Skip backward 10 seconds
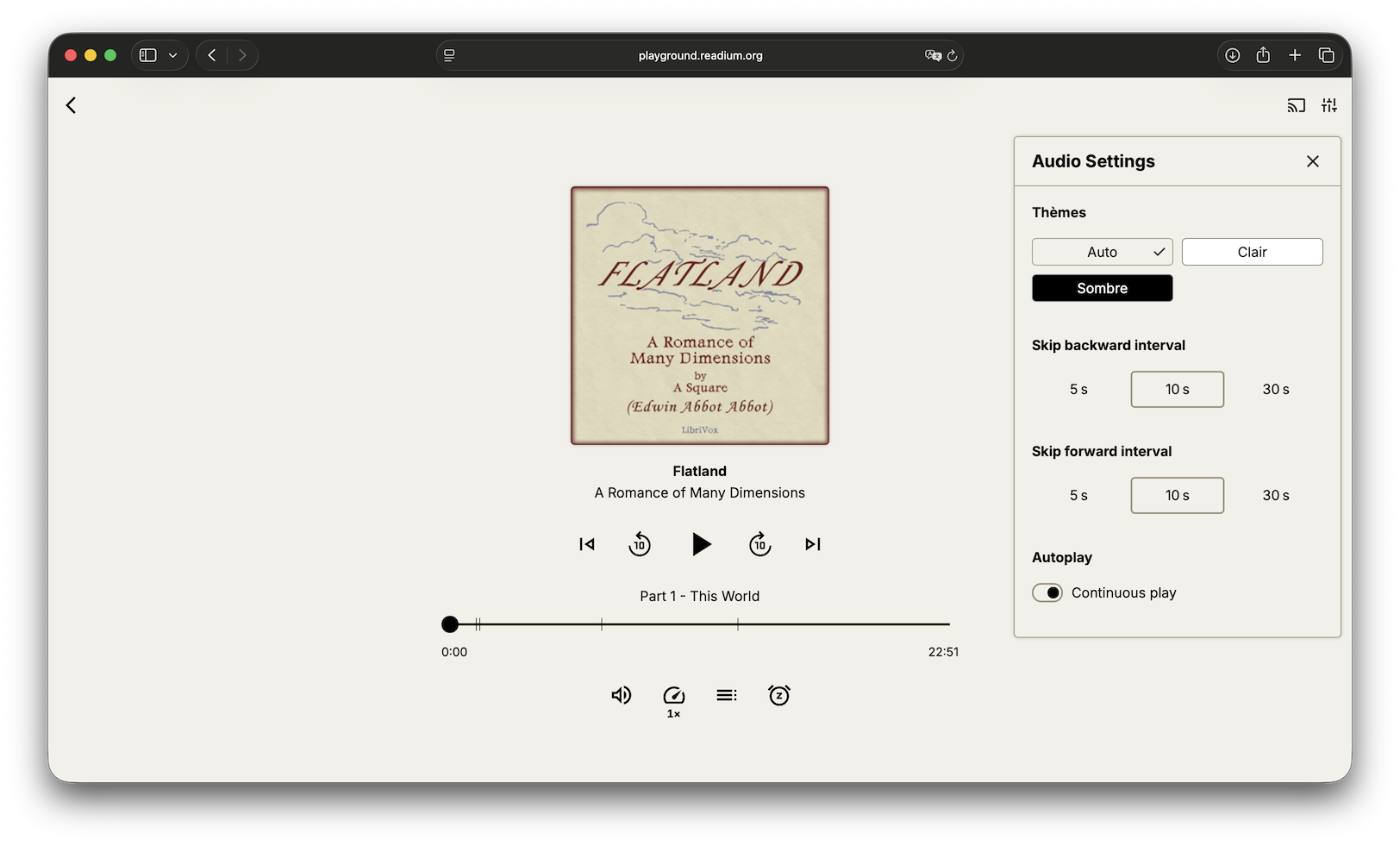Viewport: 1400px width, 846px height. (x=640, y=544)
